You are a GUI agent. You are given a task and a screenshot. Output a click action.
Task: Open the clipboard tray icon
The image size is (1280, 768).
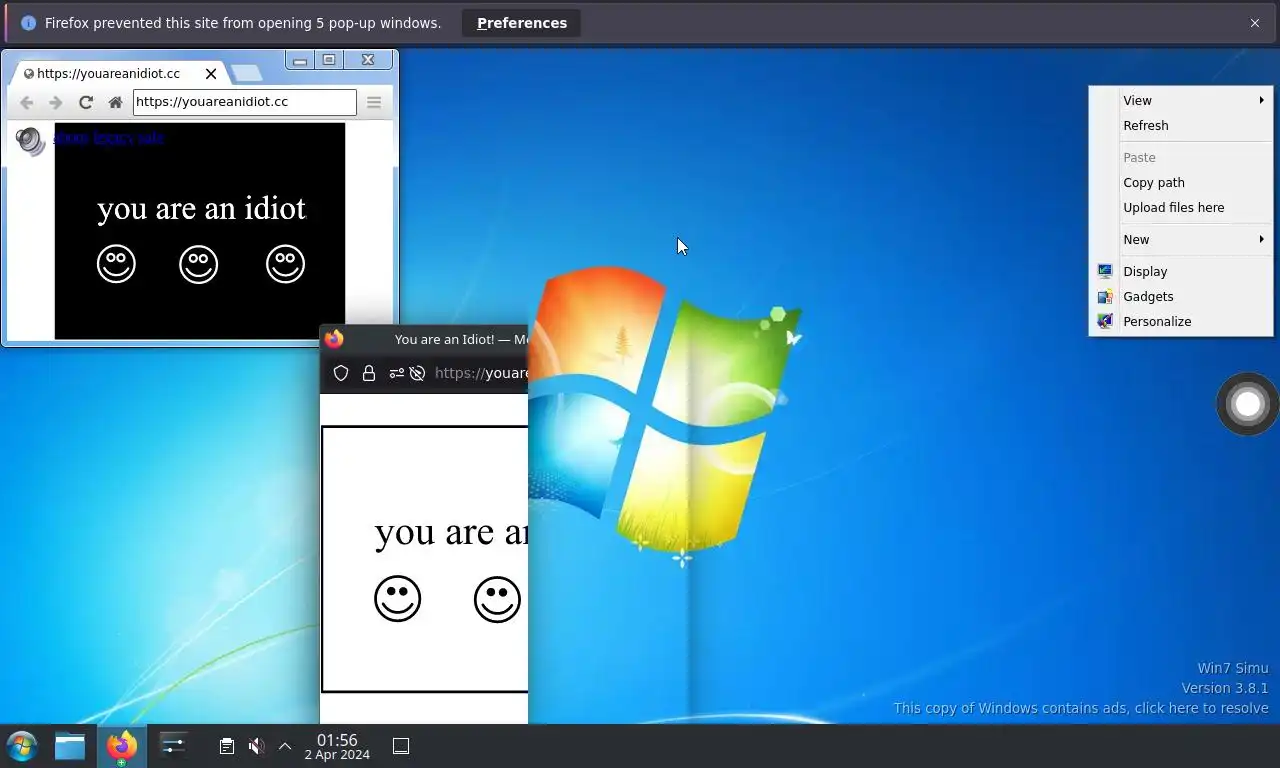tap(227, 746)
